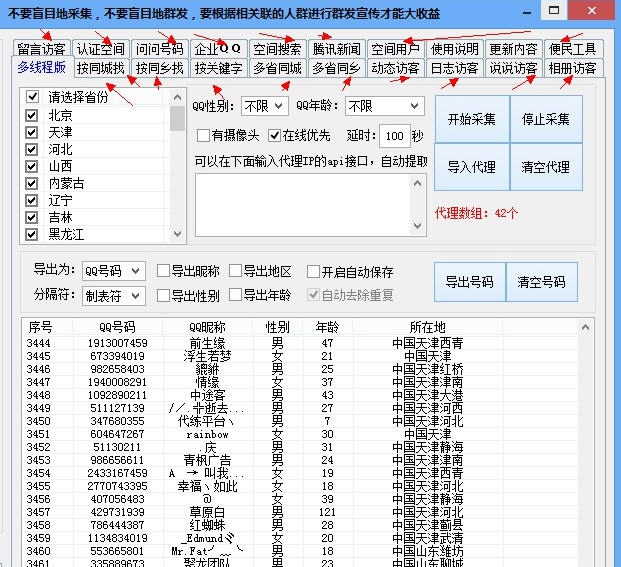Open the 说说访客 tab
The width and height of the screenshot is (621, 567).
(x=513, y=68)
